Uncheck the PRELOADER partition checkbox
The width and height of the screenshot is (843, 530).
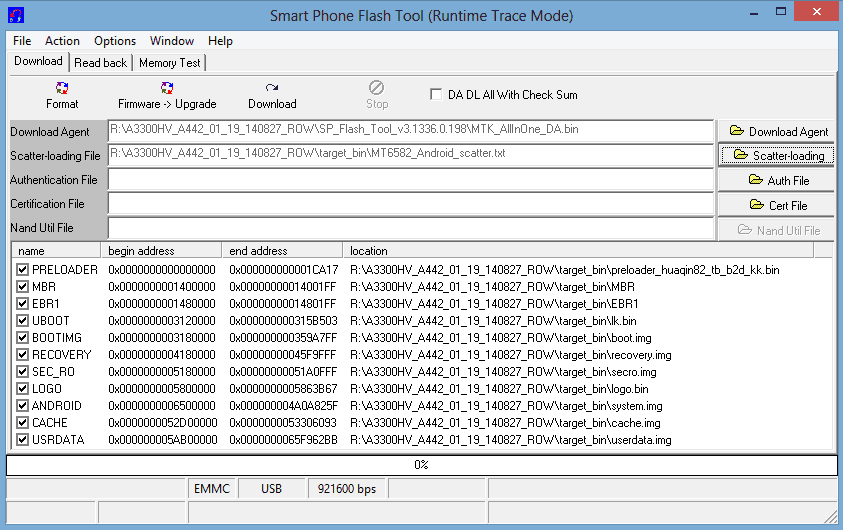pos(22,270)
